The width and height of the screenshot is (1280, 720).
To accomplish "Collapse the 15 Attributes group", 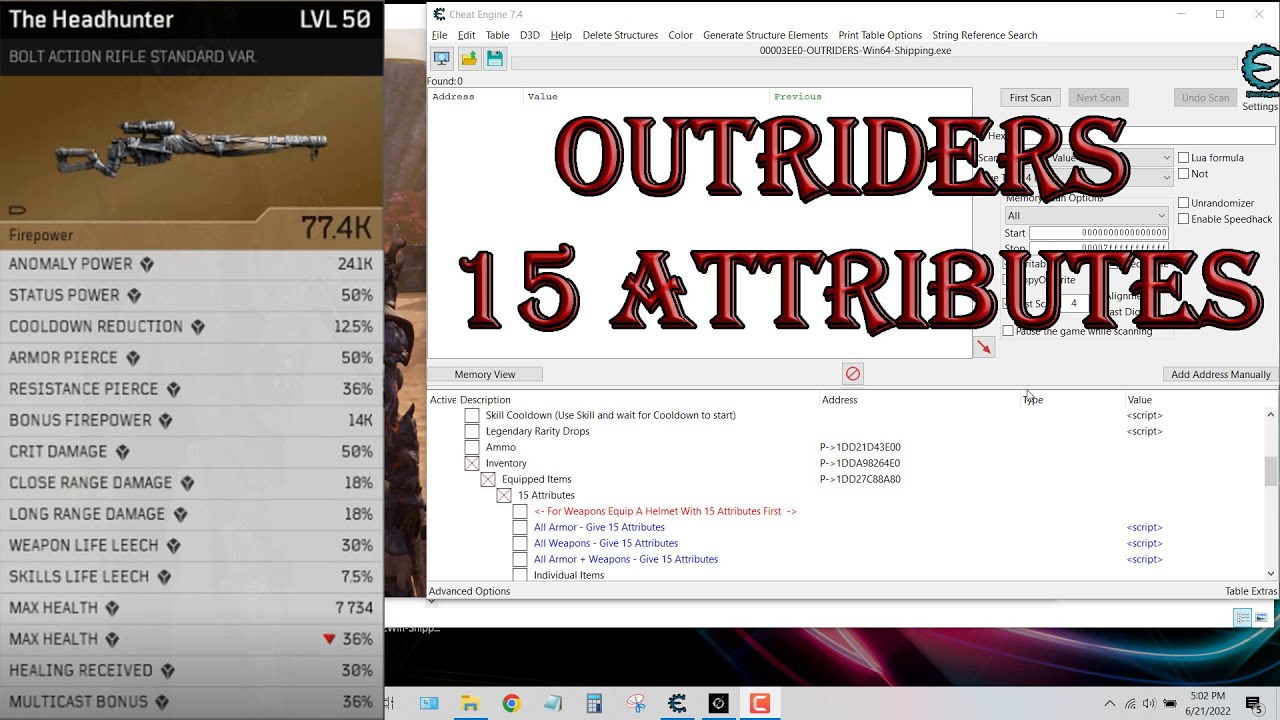I will pos(504,495).
